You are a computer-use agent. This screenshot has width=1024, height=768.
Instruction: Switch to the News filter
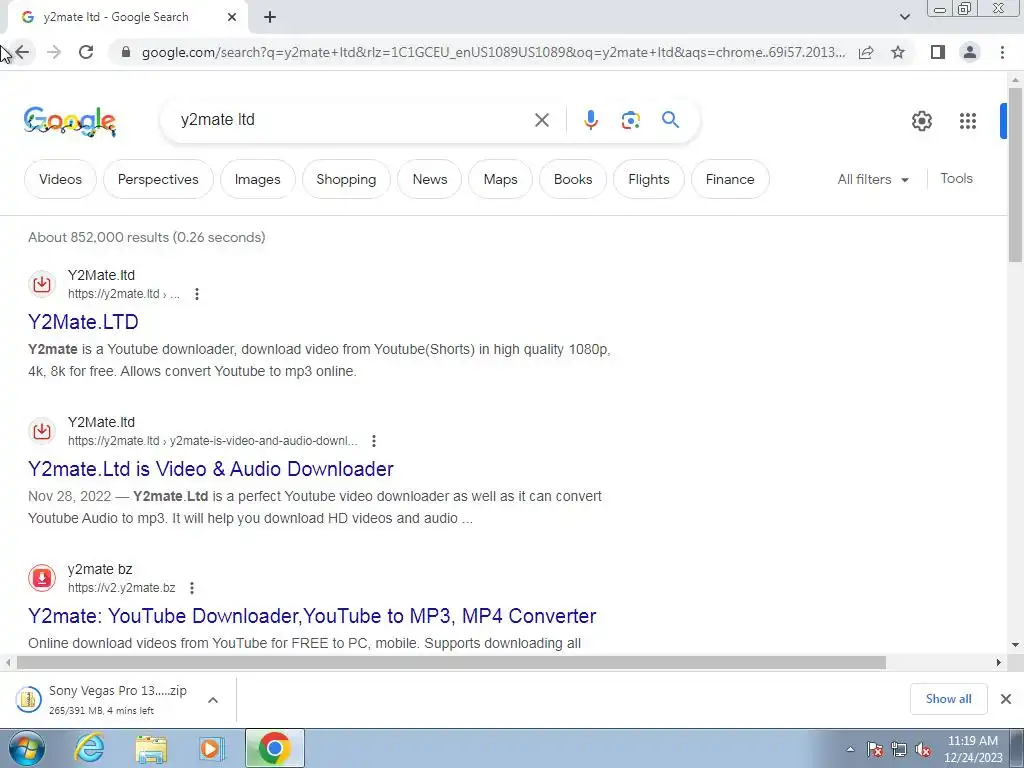(430, 179)
